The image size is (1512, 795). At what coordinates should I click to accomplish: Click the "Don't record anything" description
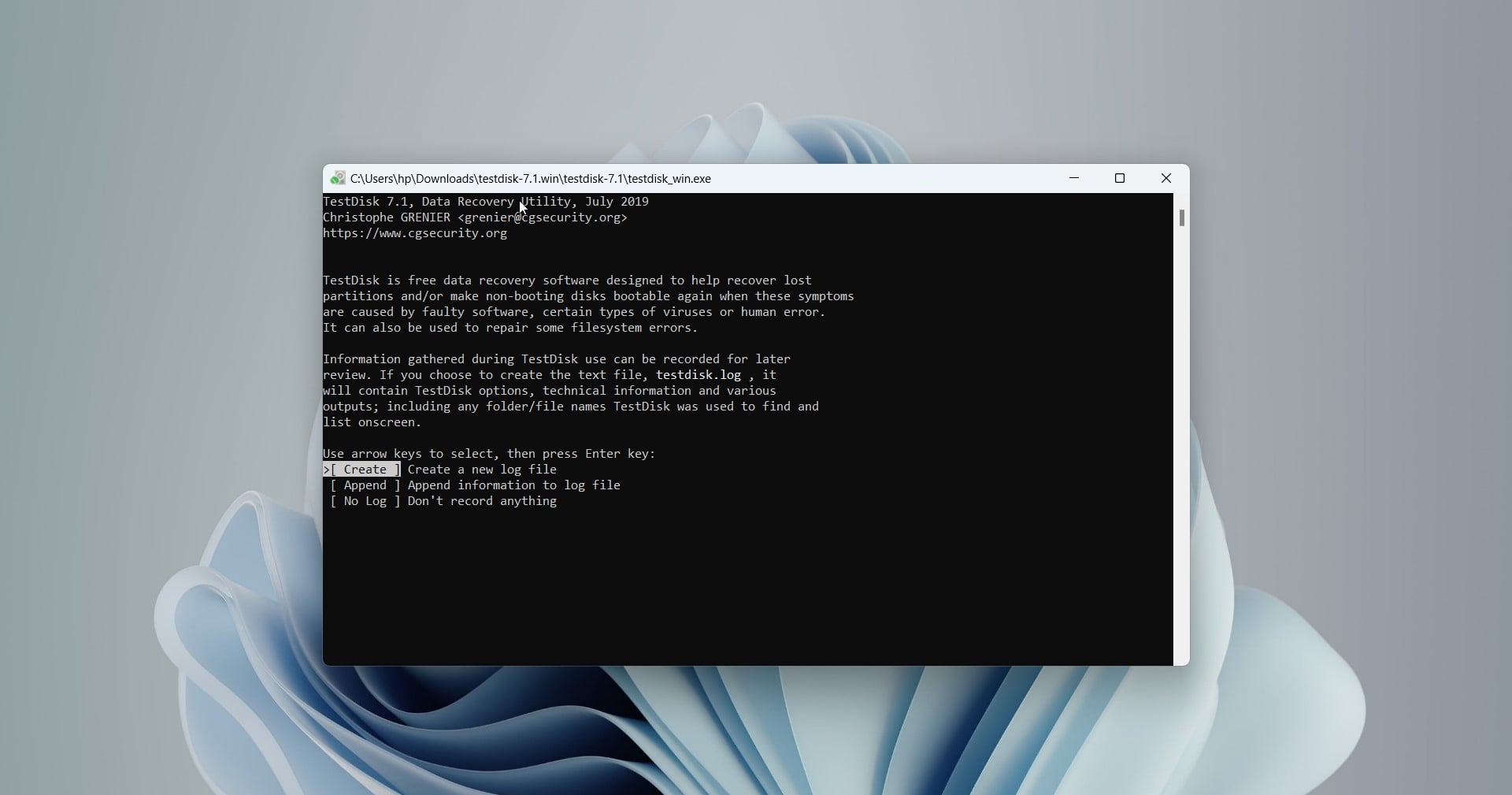point(482,501)
